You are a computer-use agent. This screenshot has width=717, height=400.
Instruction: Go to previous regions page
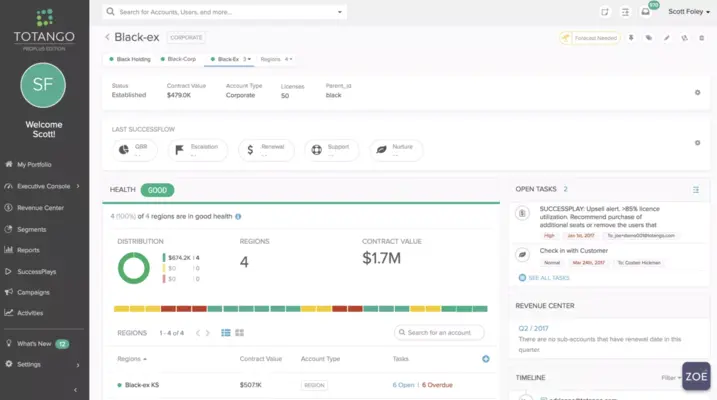(x=198, y=333)
